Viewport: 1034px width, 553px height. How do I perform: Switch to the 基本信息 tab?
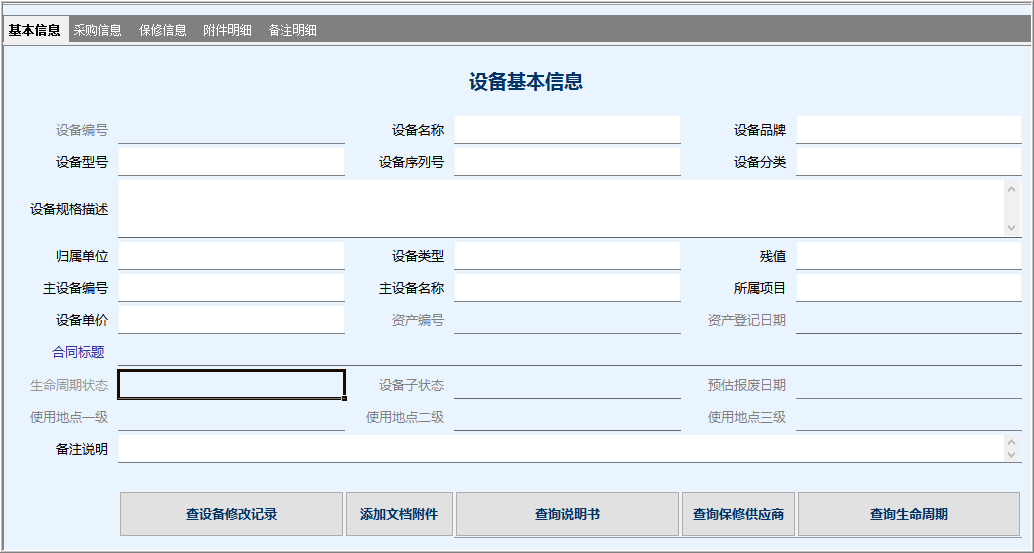(x=35, y=30)
